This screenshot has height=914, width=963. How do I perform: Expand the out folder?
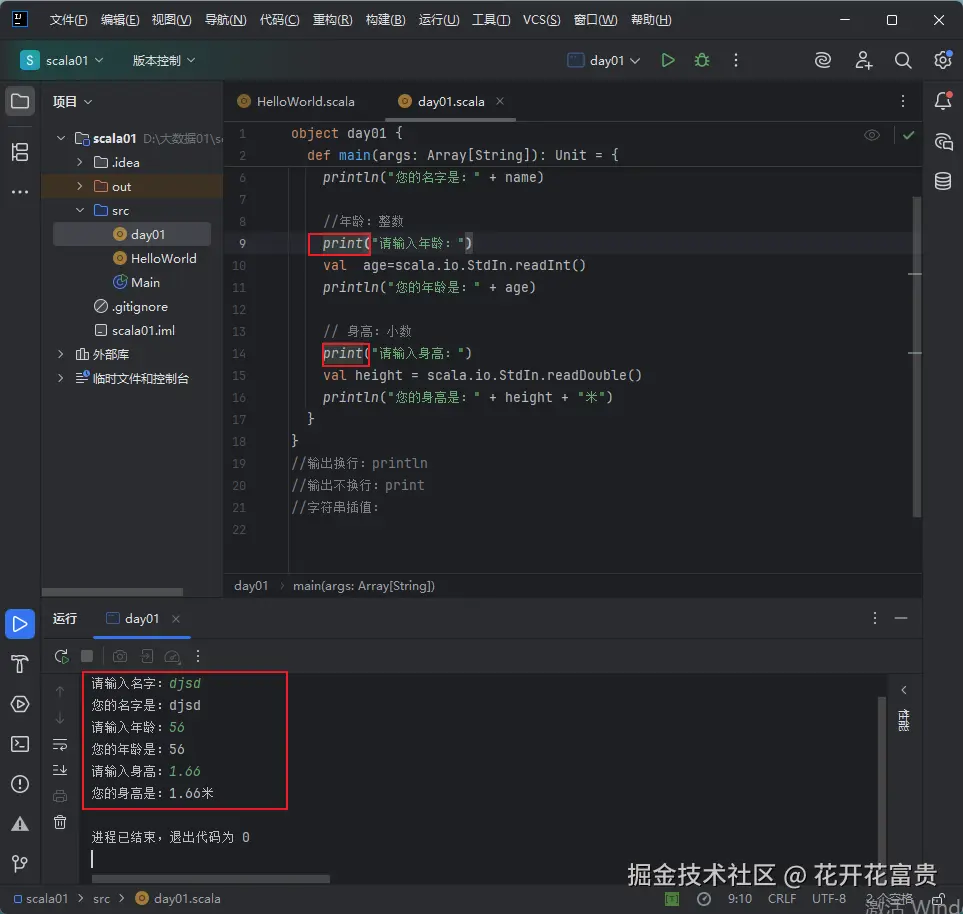point(79,186)
